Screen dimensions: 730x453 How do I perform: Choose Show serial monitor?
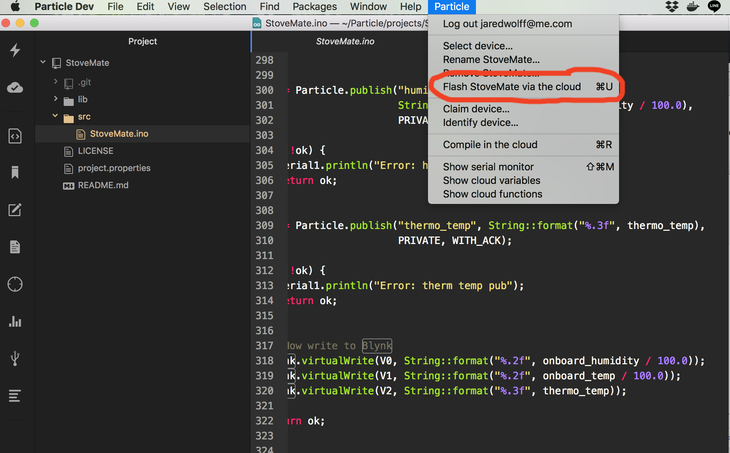[523, 167]
